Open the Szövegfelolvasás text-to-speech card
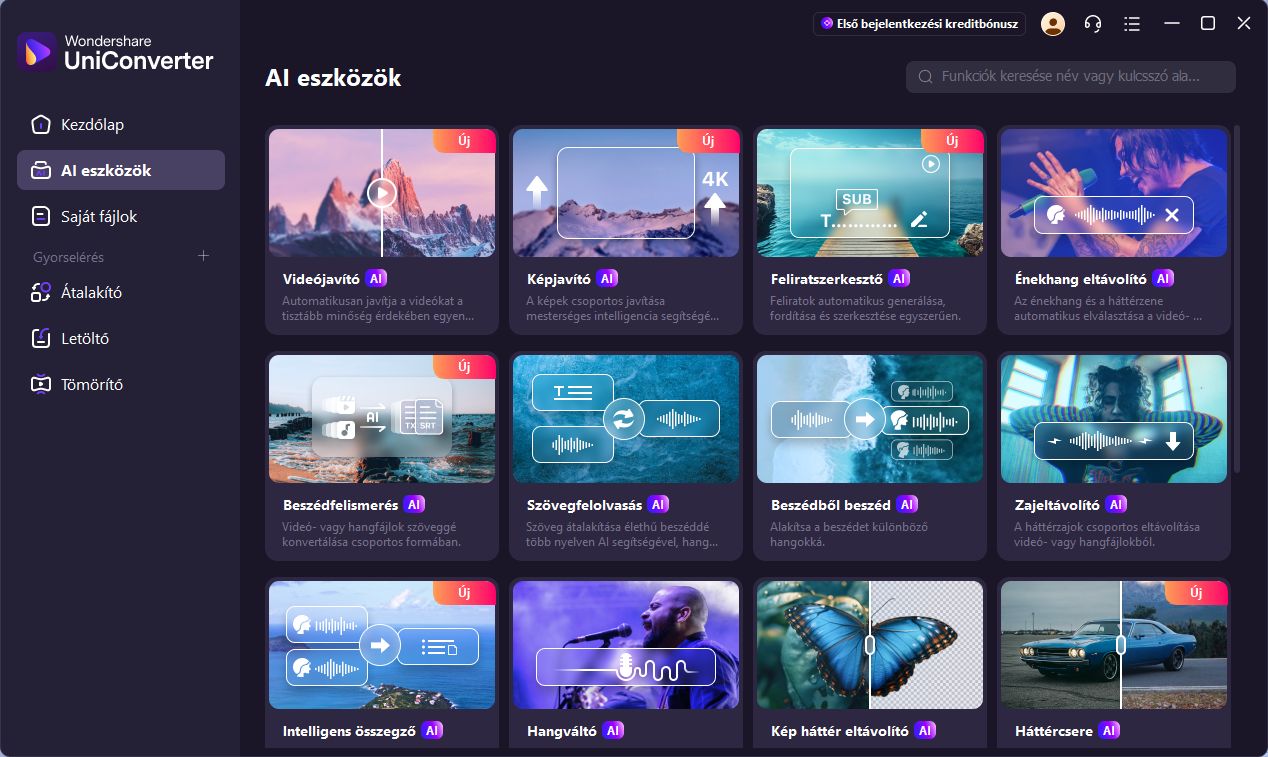 tap(626, 456)
